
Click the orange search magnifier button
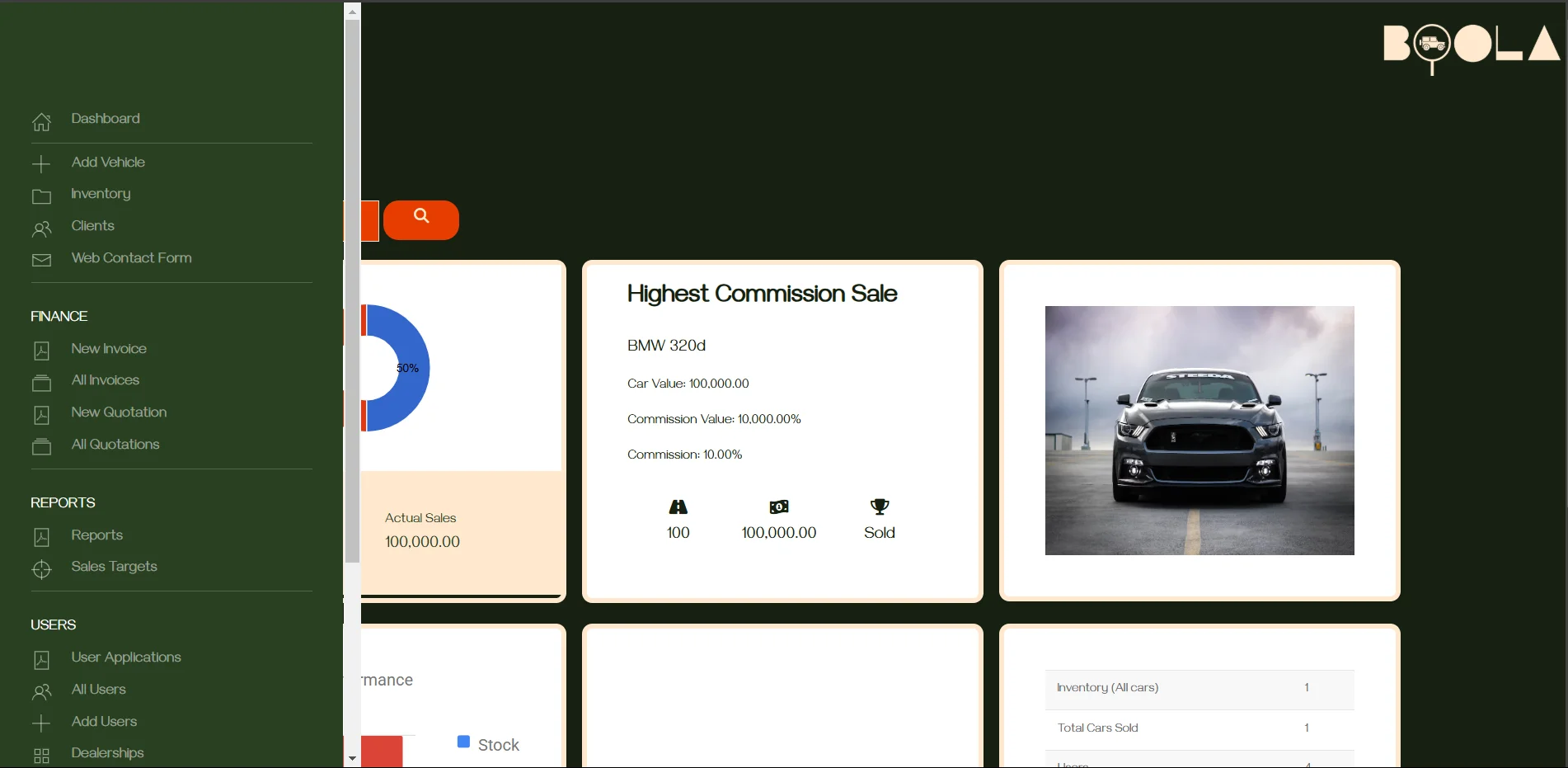[420, 219]
